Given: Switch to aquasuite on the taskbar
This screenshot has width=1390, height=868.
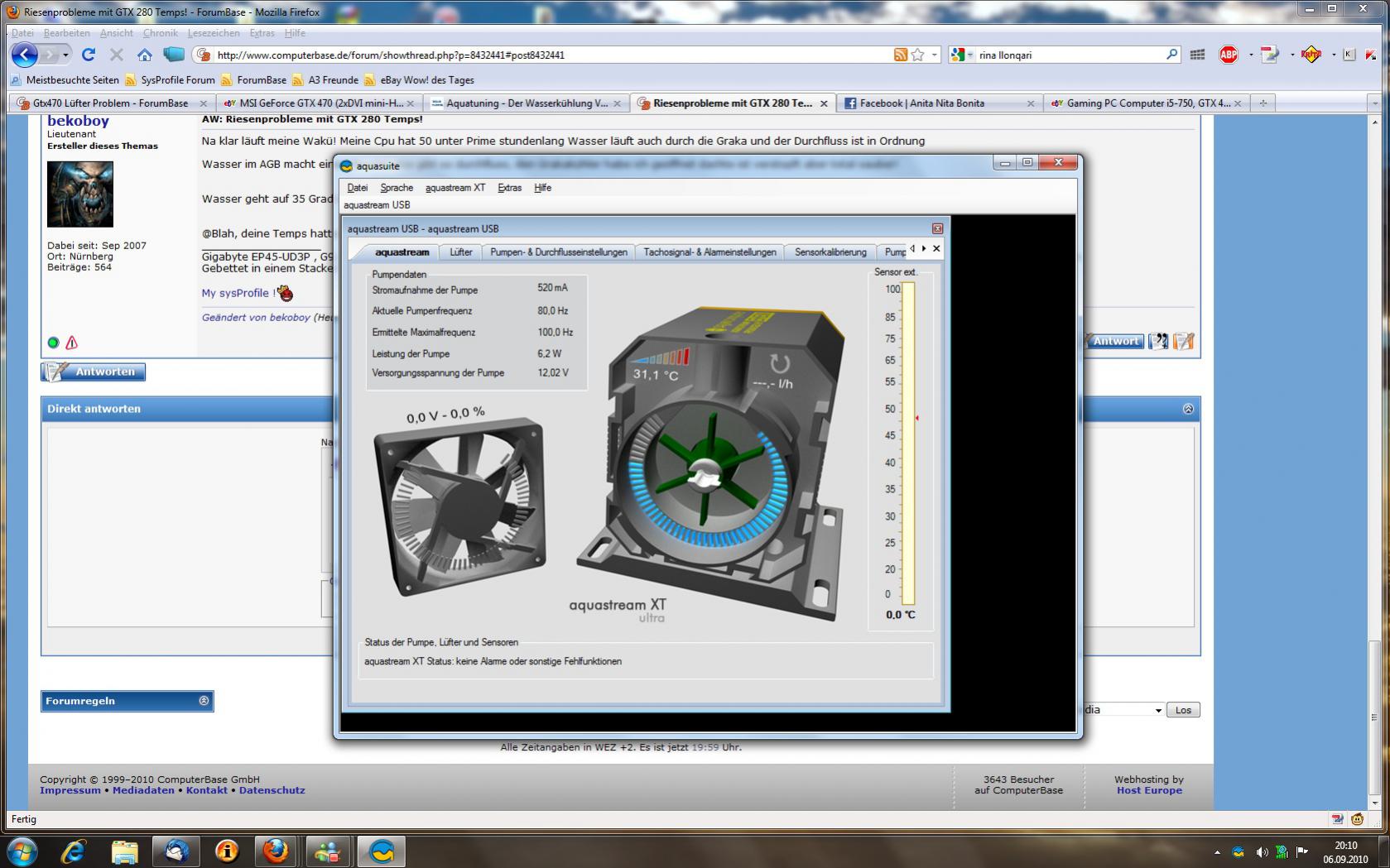Looking at the screenshot, I should 382,851.
